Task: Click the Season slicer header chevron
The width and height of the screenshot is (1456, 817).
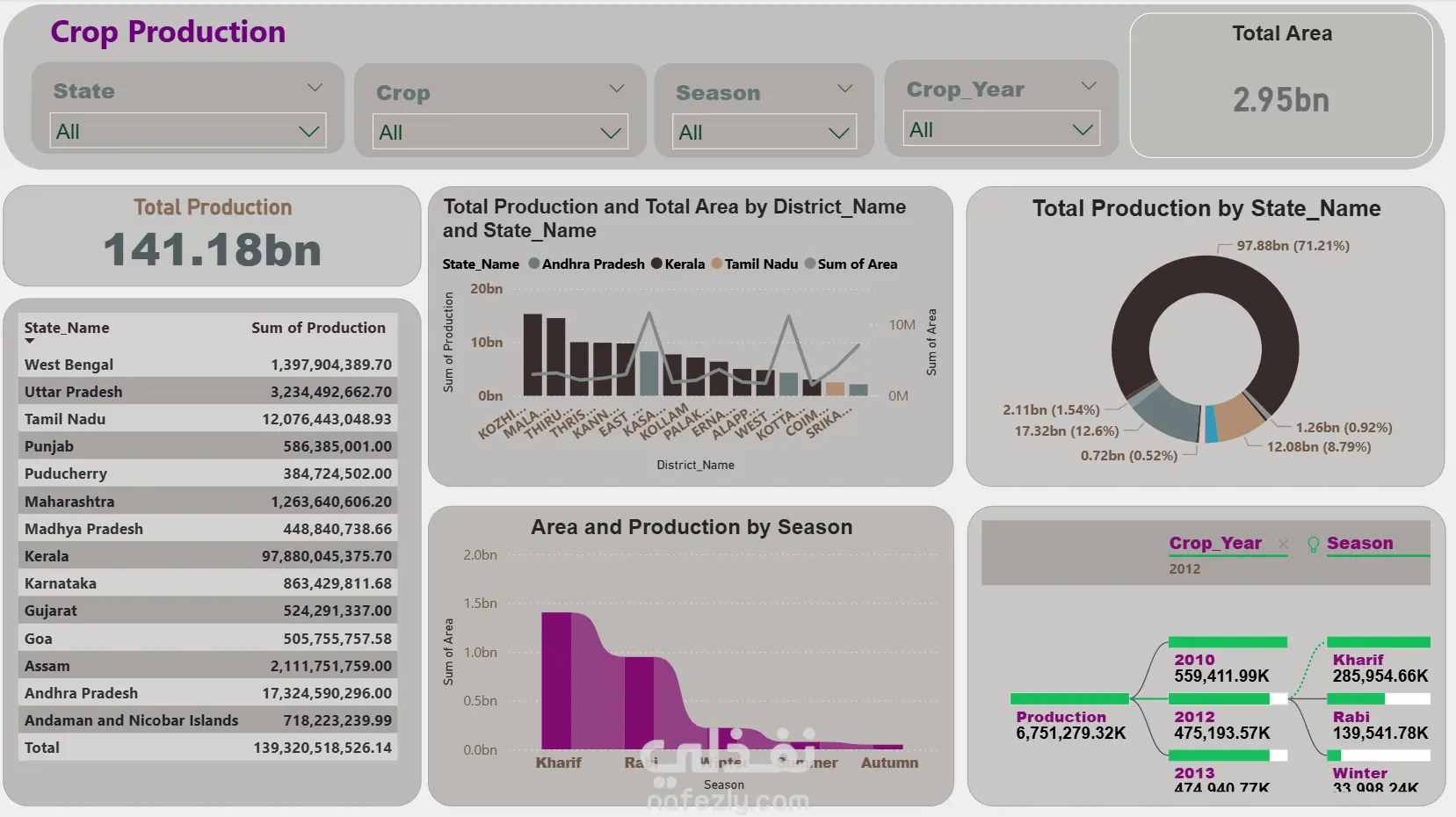Action: pos(844,89)
